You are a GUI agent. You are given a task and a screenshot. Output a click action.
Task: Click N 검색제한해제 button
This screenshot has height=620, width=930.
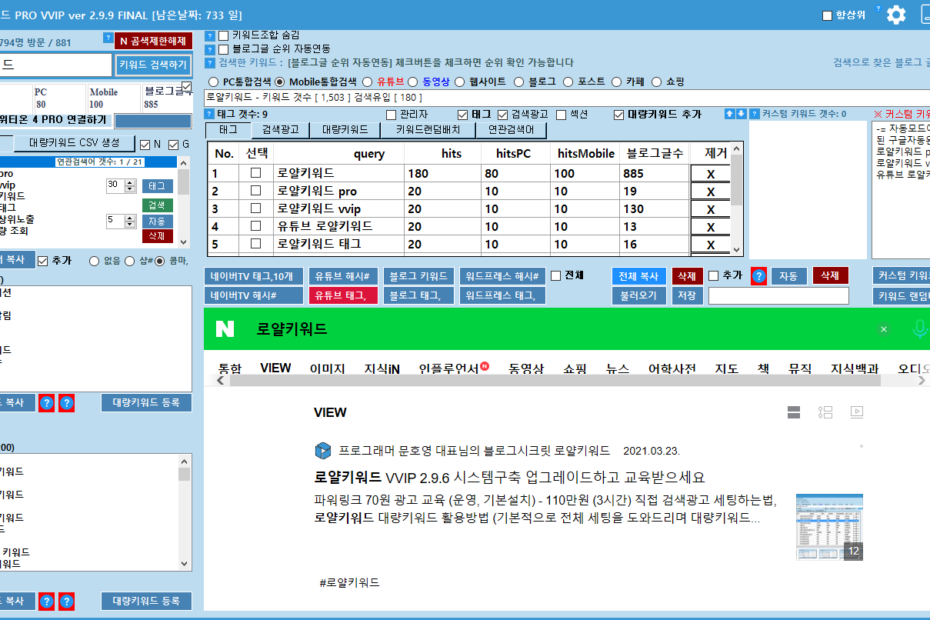[x=153, y=41]
